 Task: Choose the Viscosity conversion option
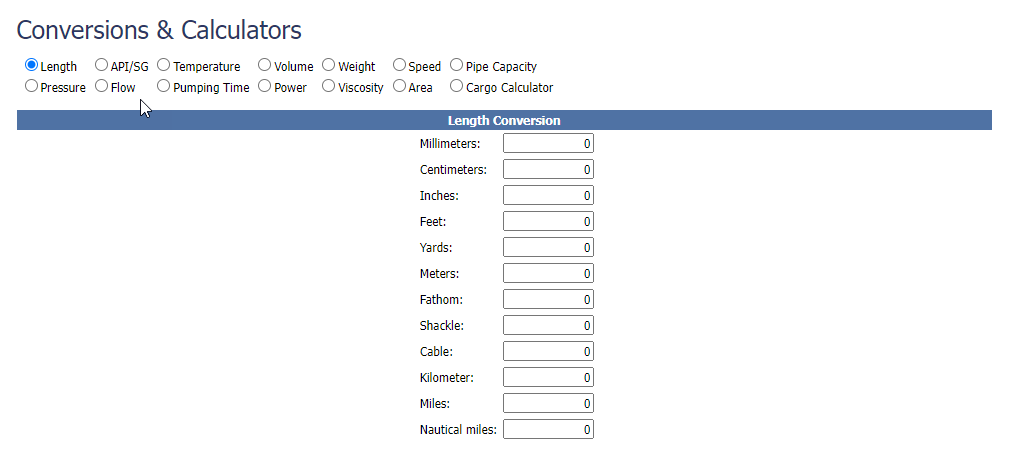click(x=329, y=87)
